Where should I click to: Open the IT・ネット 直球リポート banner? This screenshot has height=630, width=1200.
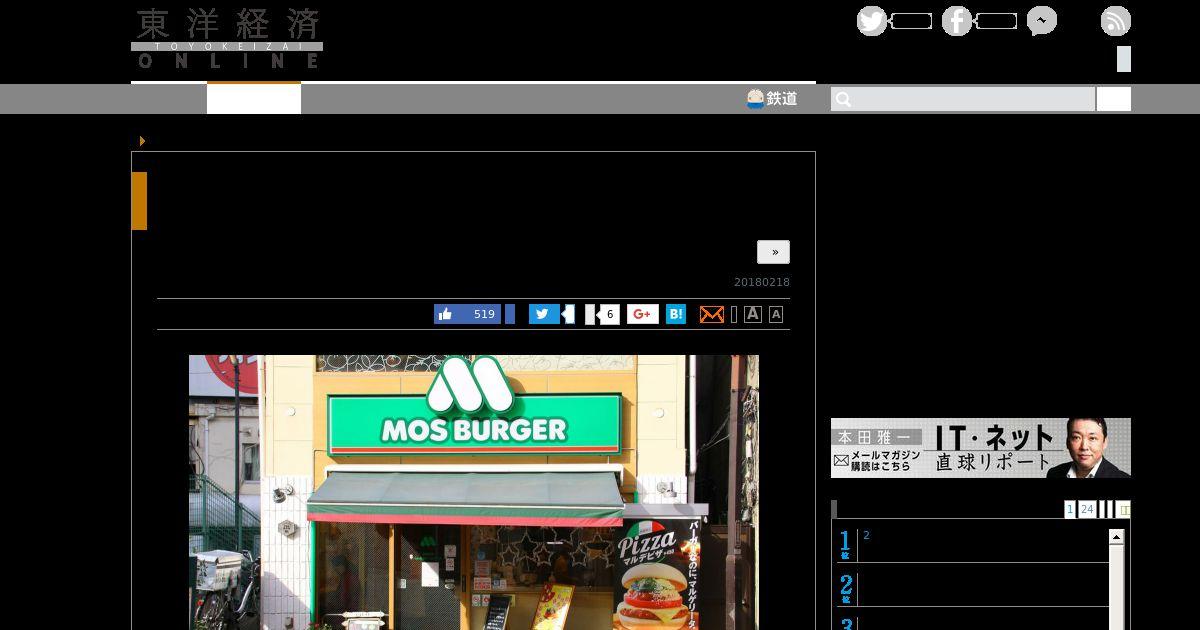[981, 448]
